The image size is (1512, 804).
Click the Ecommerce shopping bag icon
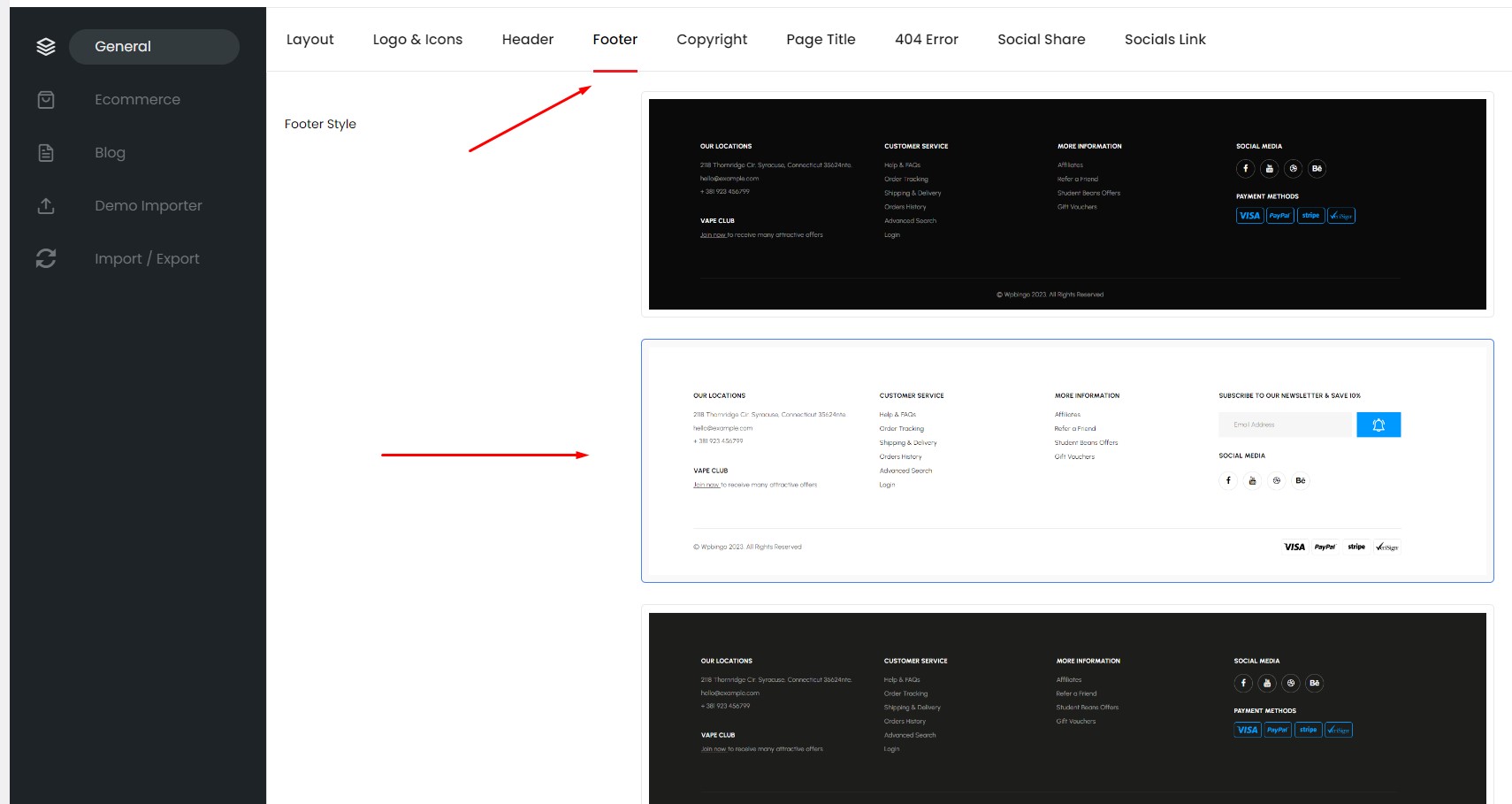[46, 100]
